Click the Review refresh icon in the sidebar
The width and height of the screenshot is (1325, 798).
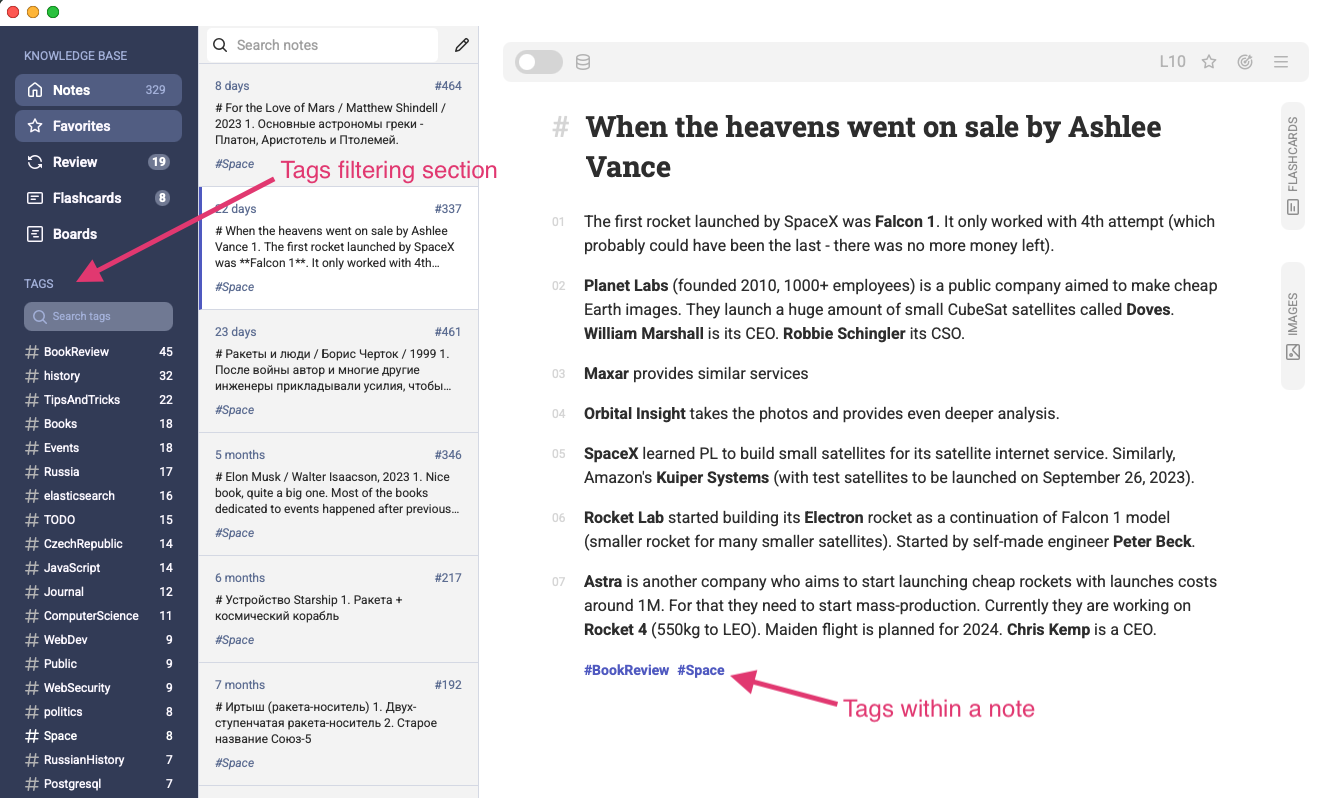click(x=36, y=161)
